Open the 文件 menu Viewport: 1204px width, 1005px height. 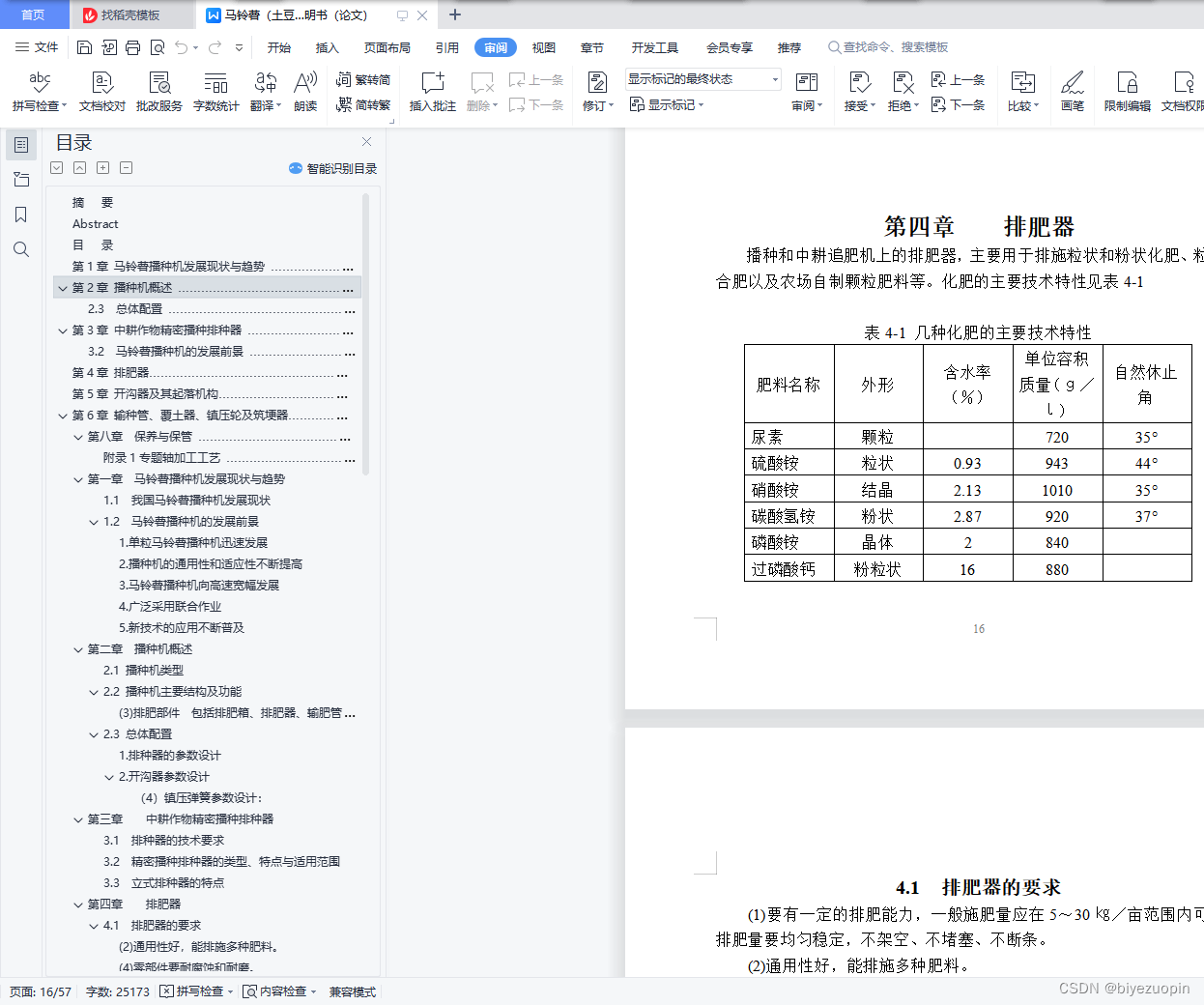coord(37,47)
